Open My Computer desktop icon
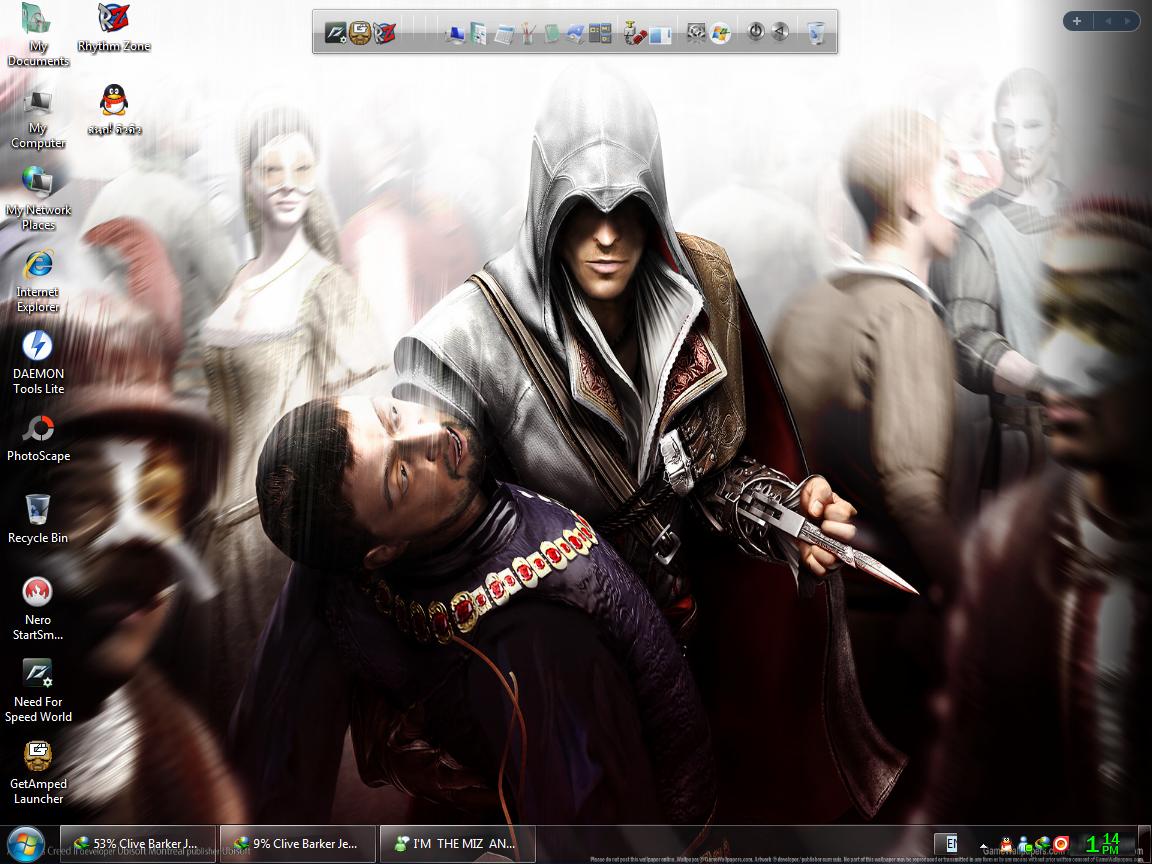Screen dimensions: 1152x864 pos(37,118)
